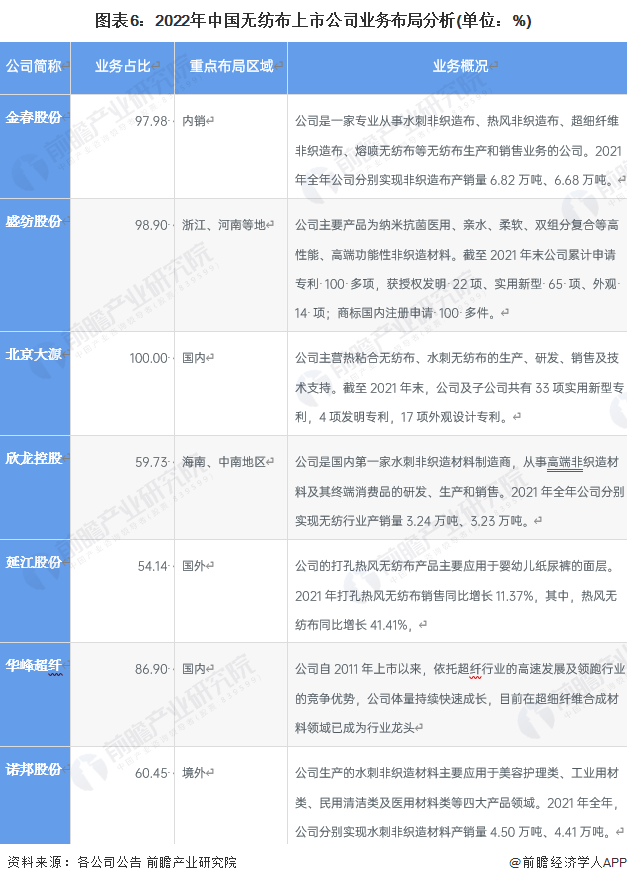Click the value 97.98
The width and height of the screenshot is (627, 883).
(x=151, y=121)
